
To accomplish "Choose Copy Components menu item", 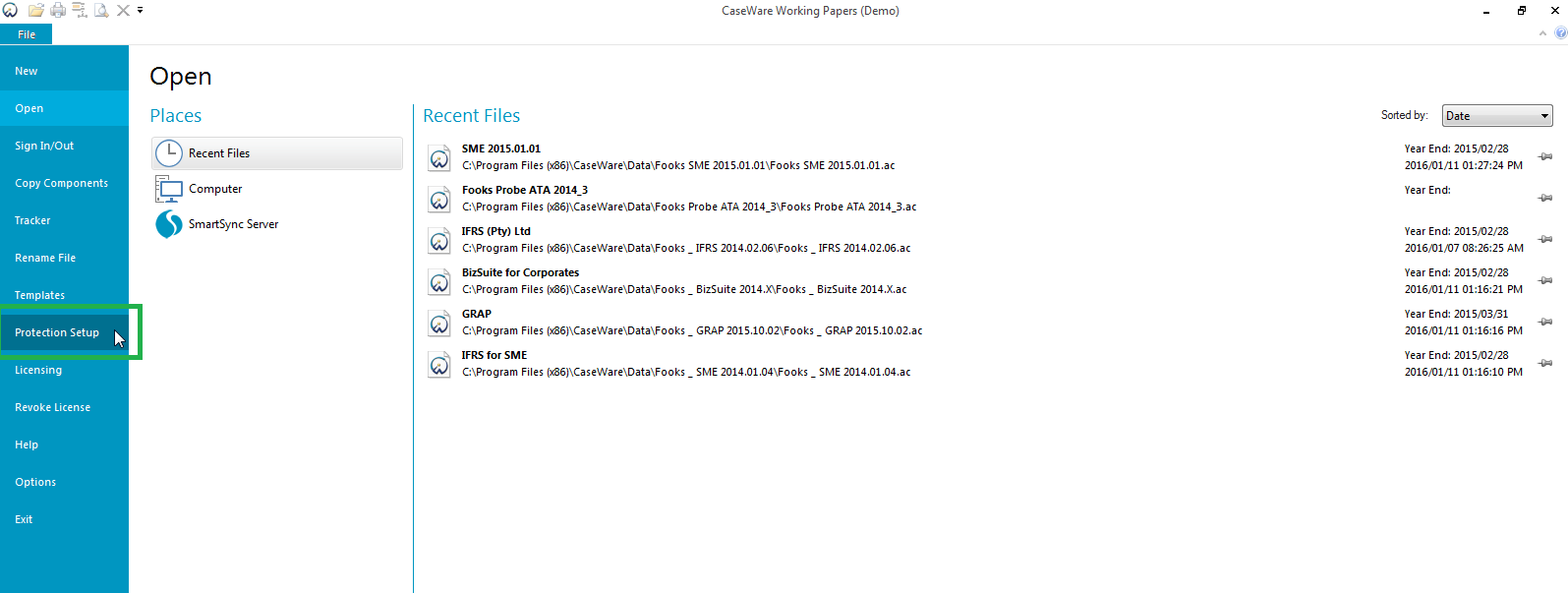I will (x=64, y=183).
